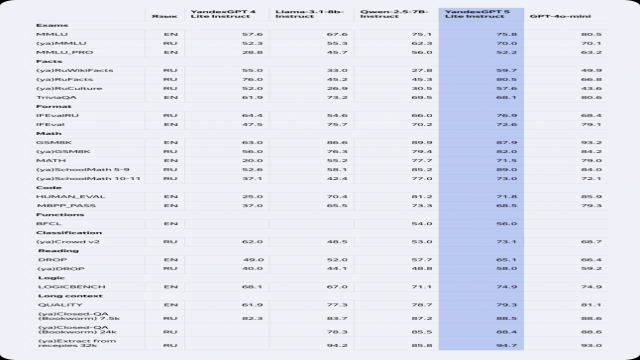Click the IFEvalRU benchmark label
The width and height of the screenshot is (640, 360).
(57, 116)
